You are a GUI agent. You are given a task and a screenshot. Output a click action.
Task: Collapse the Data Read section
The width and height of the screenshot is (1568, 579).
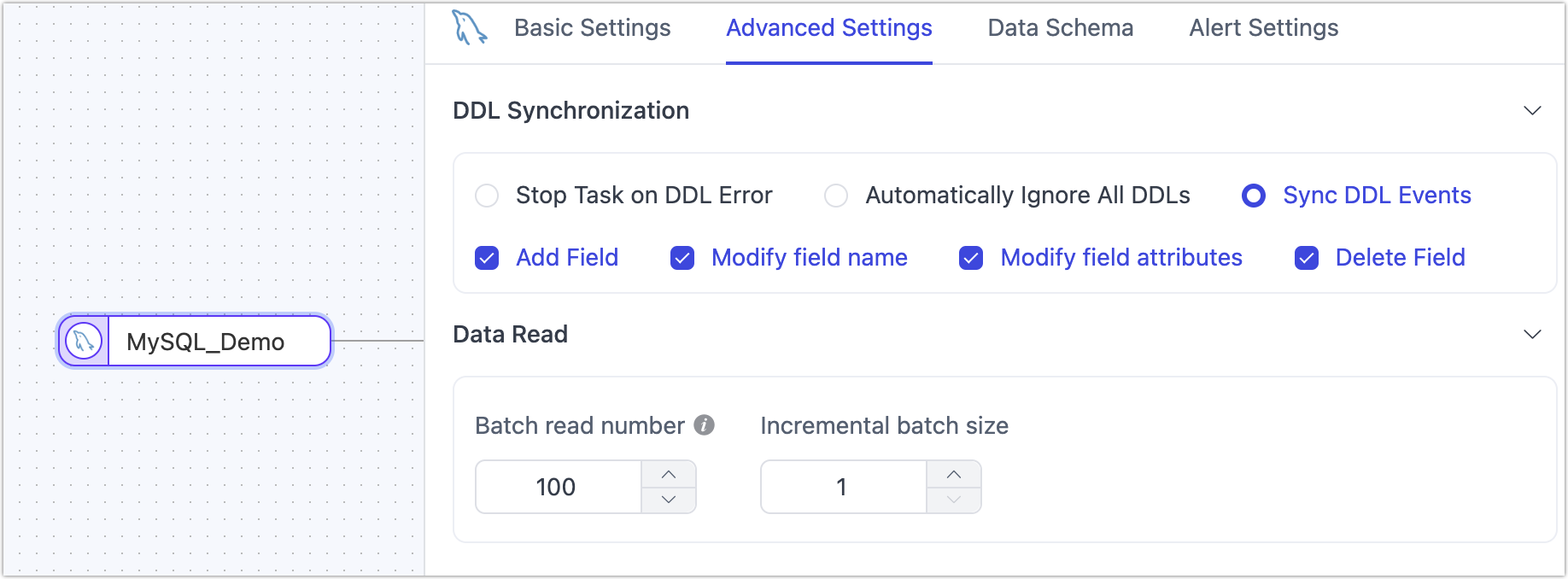tap(1532, 335)
